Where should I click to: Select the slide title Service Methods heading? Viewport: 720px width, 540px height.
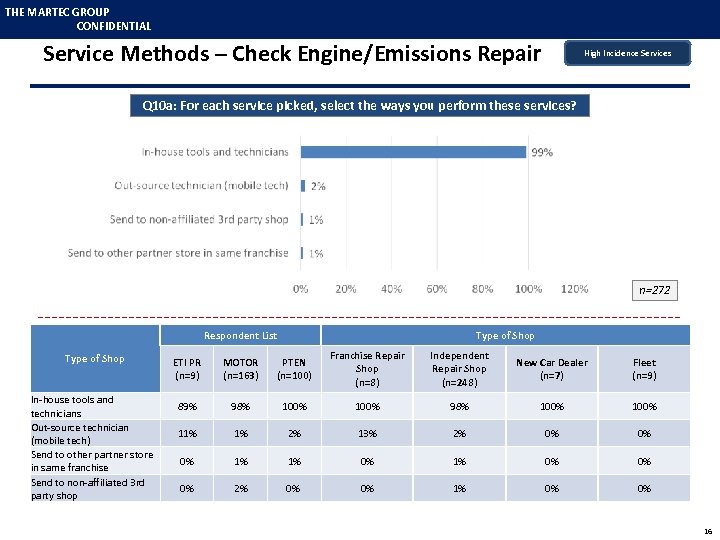coord(291,54)
